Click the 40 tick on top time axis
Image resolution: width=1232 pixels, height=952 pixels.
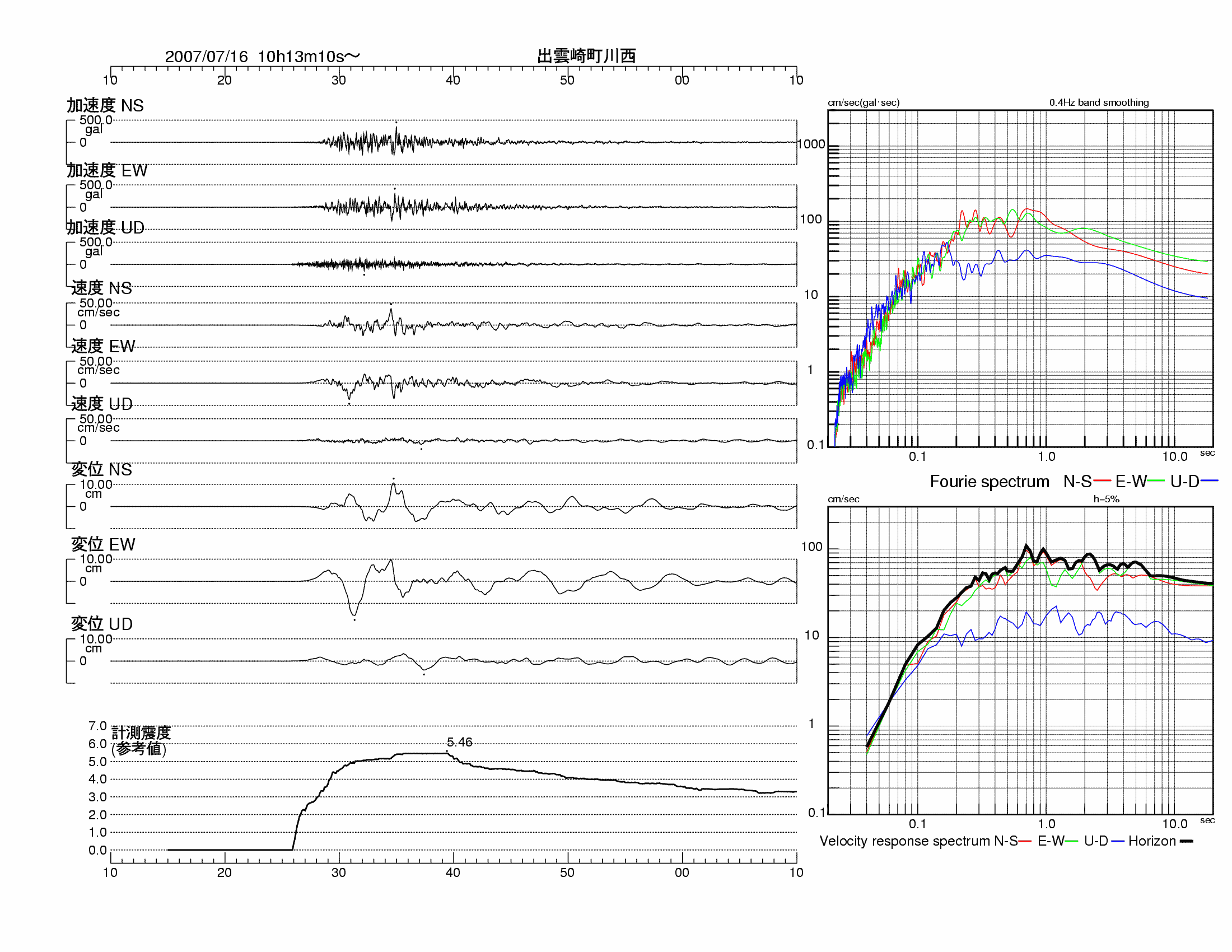pyautogui.click(x=453, y=80)
